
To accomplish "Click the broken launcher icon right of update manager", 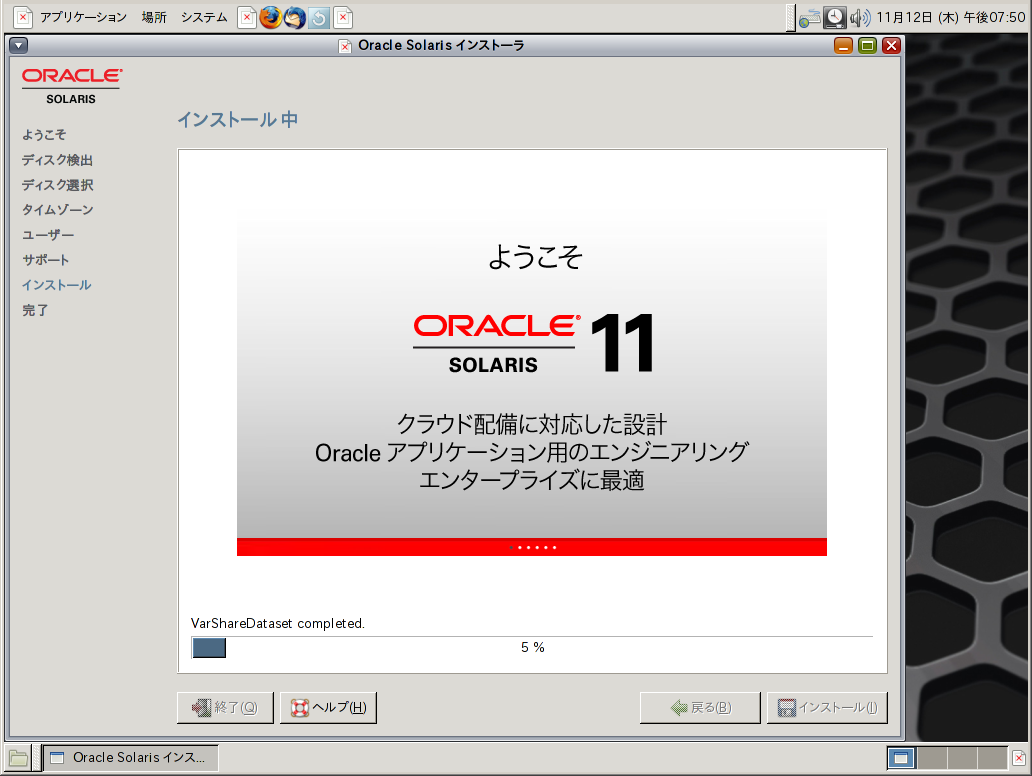I will [343, 17].
